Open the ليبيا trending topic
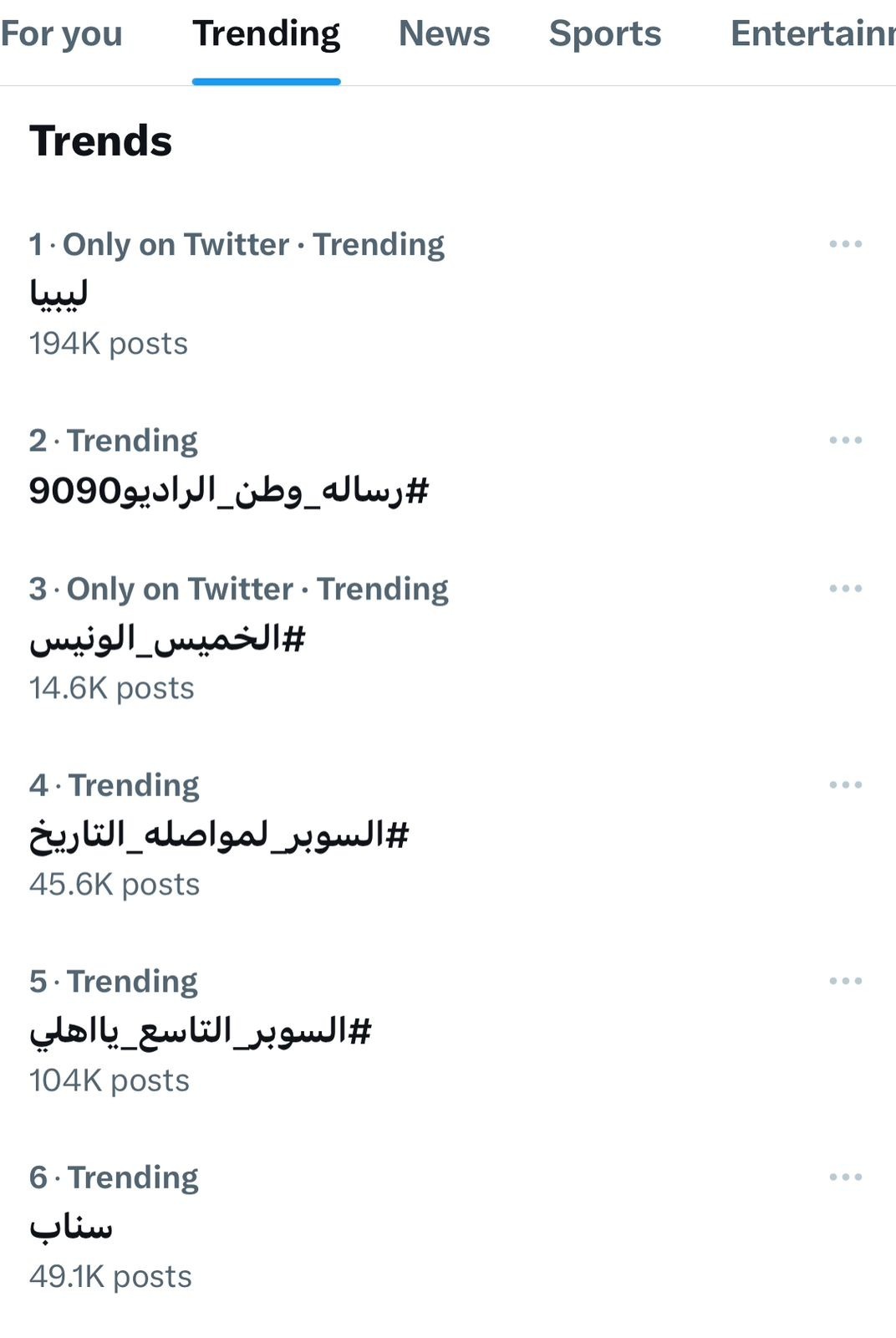 tap(59, 294)
